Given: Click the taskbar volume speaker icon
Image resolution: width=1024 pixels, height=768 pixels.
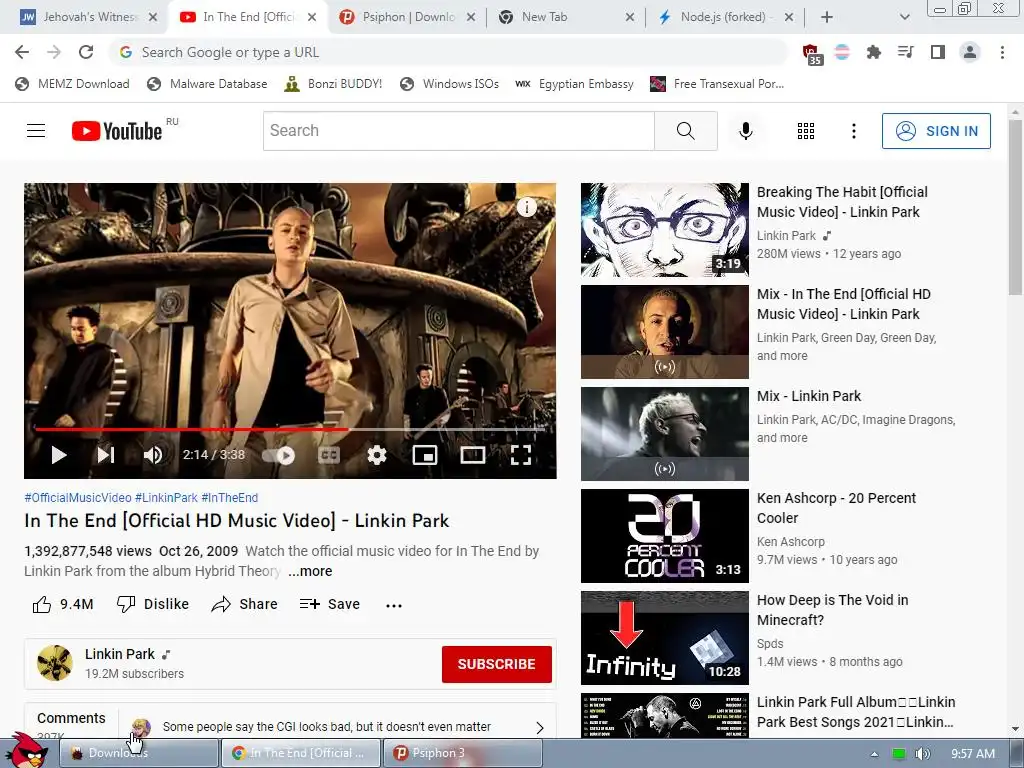Looking at the screenshot, I should 922,754.
